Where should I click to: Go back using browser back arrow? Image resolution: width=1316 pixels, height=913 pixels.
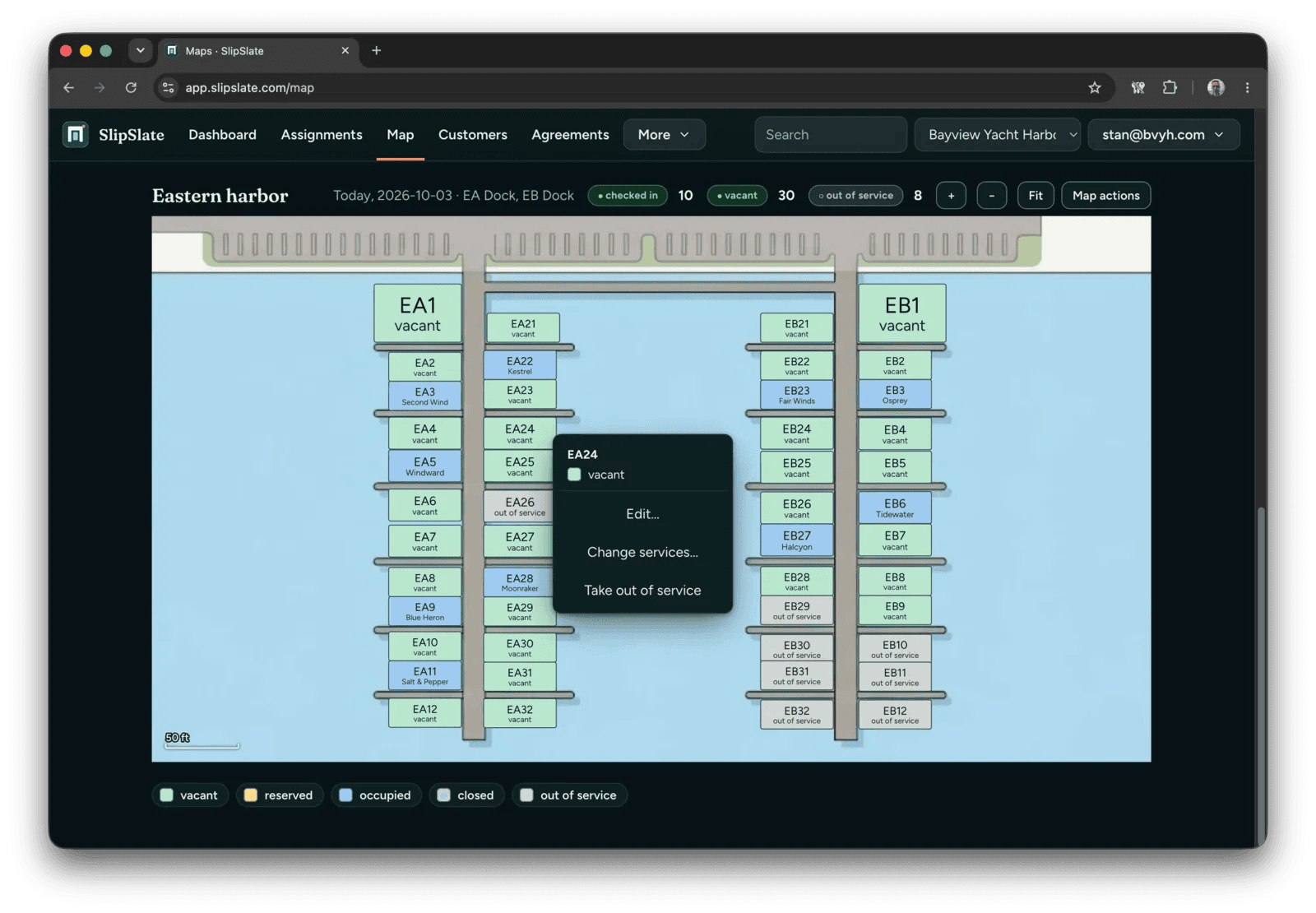tap(69, 87)
